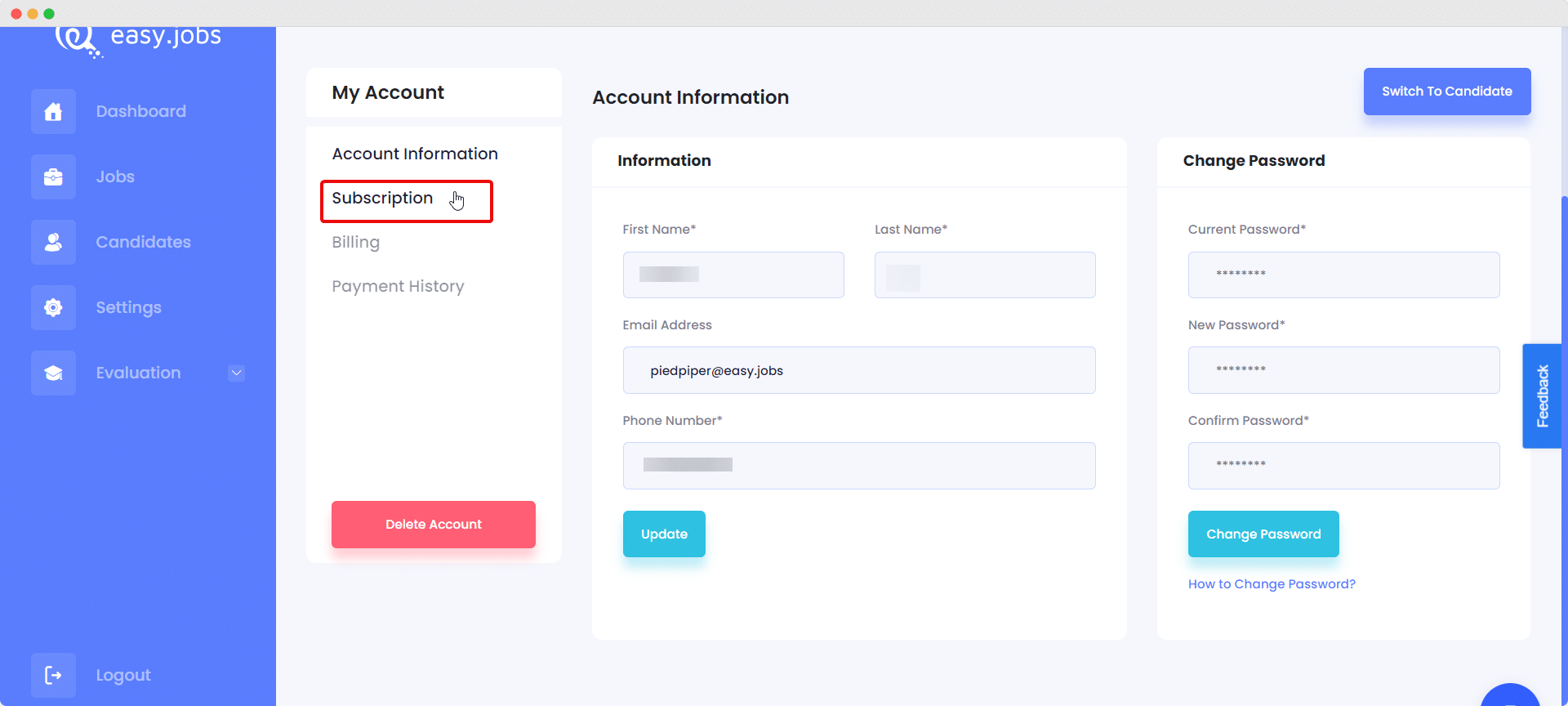Screen dimensions: 1568x706
Task: Expand the Evaluation menu chevron
Action: tap(236, 373)
